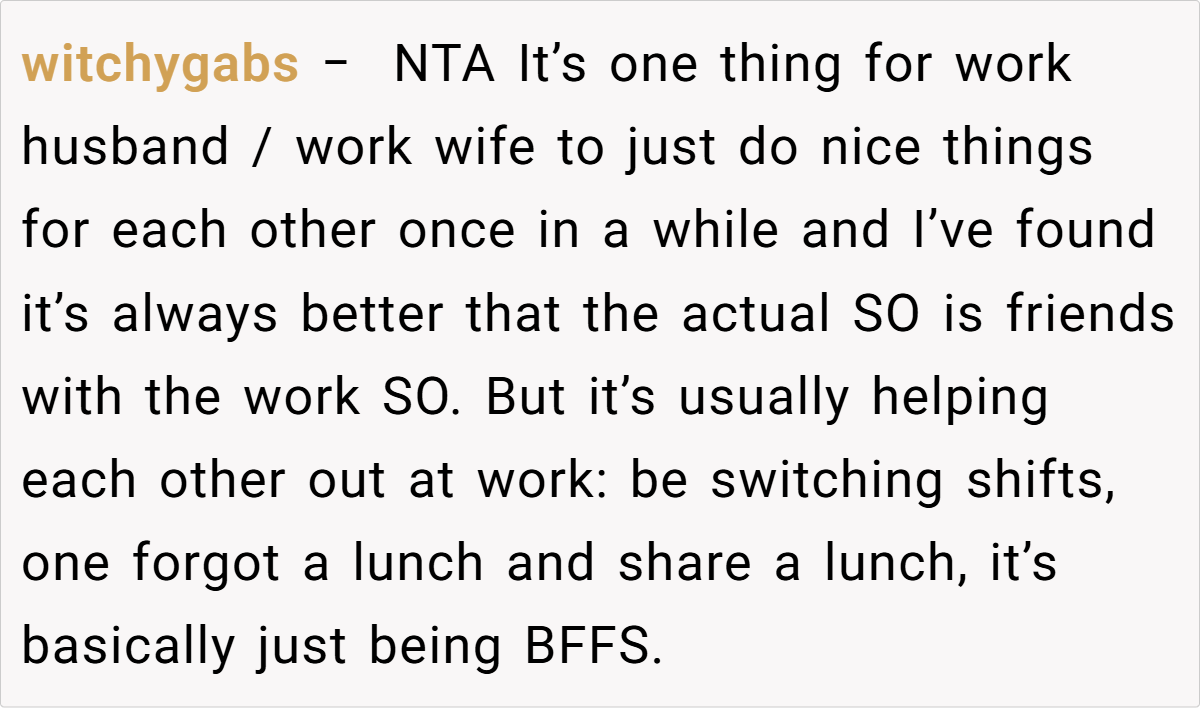This screenshot has width=1200, height=708.
Task: Click the word forgot in the comment
Action: point(207,564)
